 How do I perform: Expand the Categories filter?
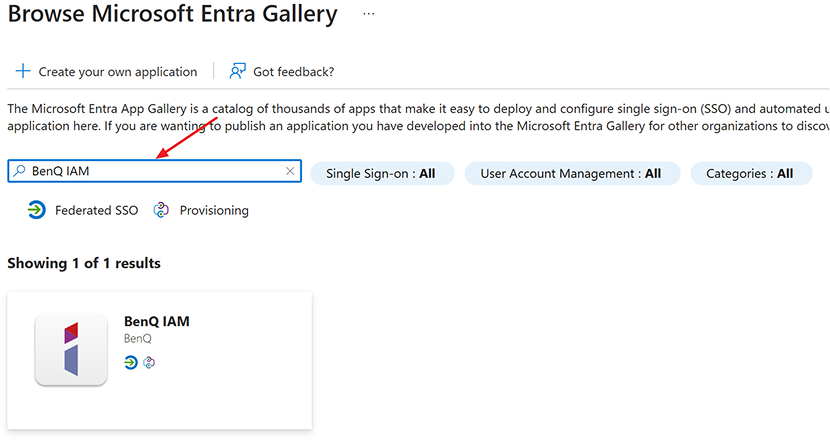pyautogui.click(x=749, y=173)
